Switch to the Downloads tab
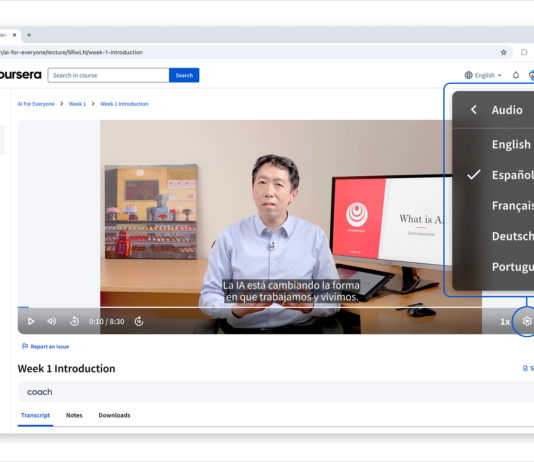The image size is (534, 462). click(114, 415)
